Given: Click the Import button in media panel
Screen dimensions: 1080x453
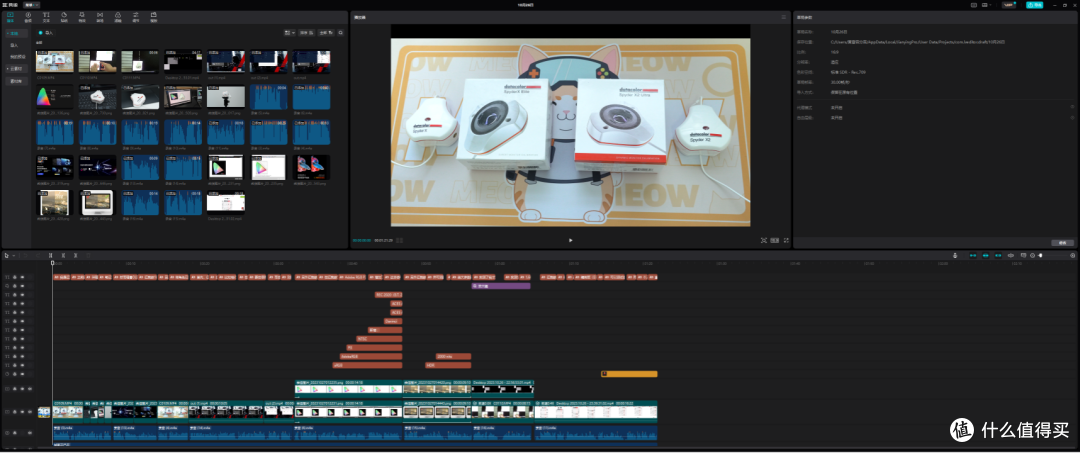Looking at the screenshot, I should click(x=46, y=32).
